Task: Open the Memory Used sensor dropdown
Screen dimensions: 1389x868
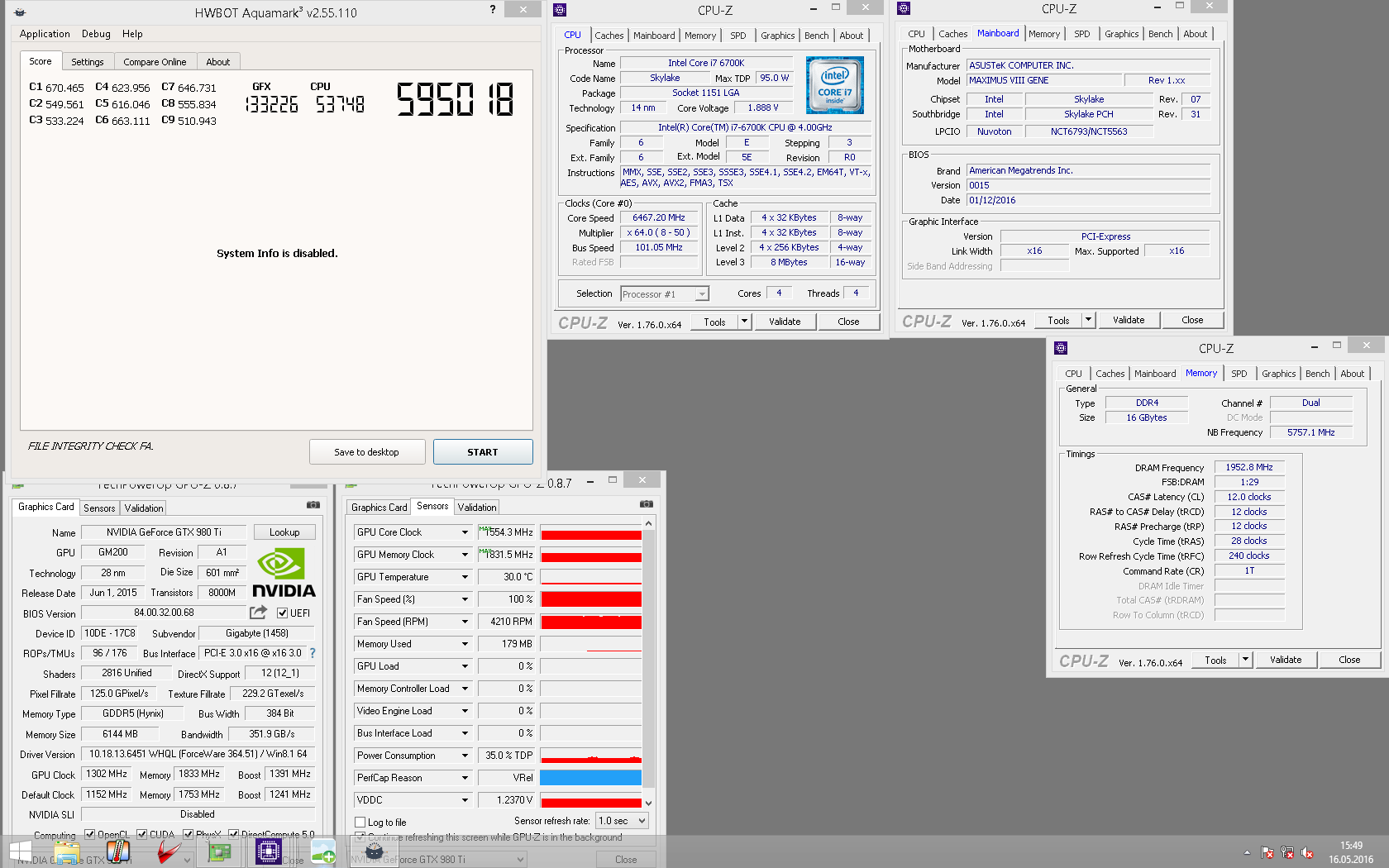Action: (465, 644)
